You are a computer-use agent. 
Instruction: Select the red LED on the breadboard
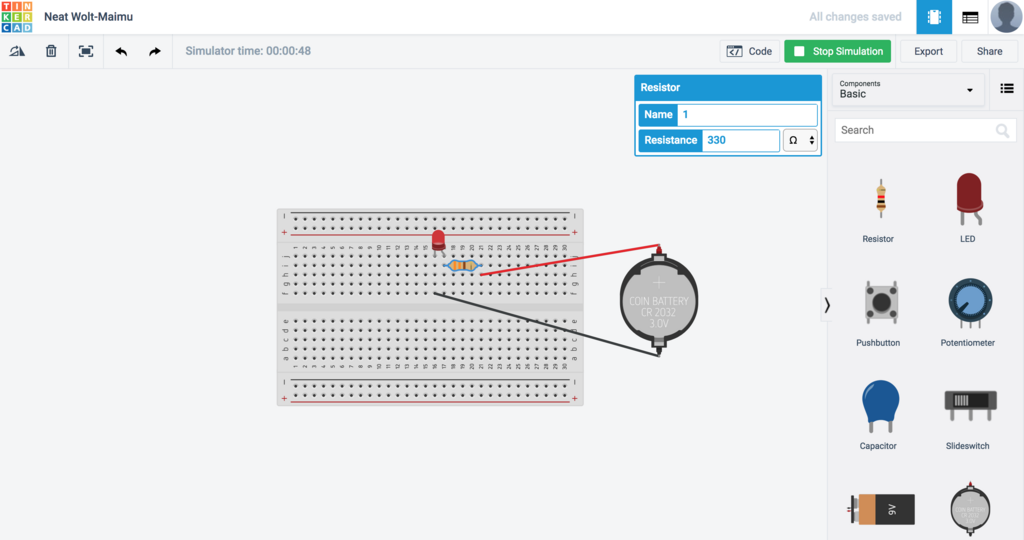coord(439,240)
